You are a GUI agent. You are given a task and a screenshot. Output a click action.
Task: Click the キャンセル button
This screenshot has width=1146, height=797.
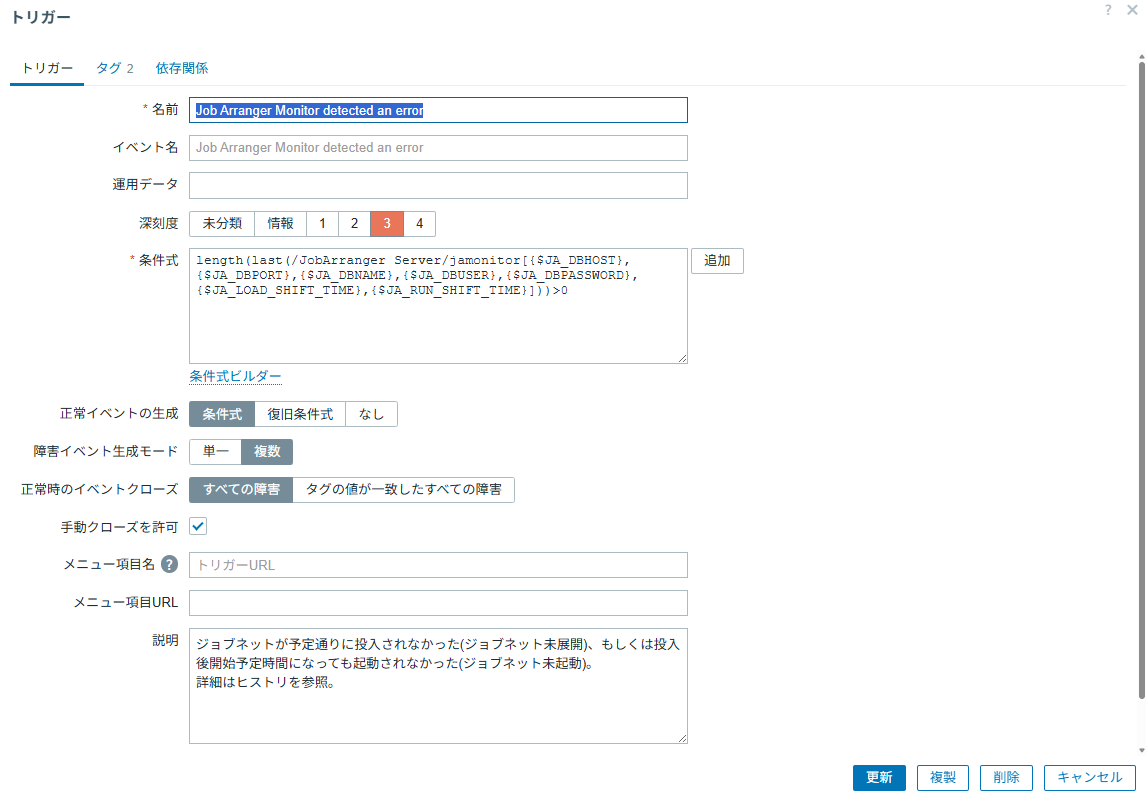point(1090,778)
